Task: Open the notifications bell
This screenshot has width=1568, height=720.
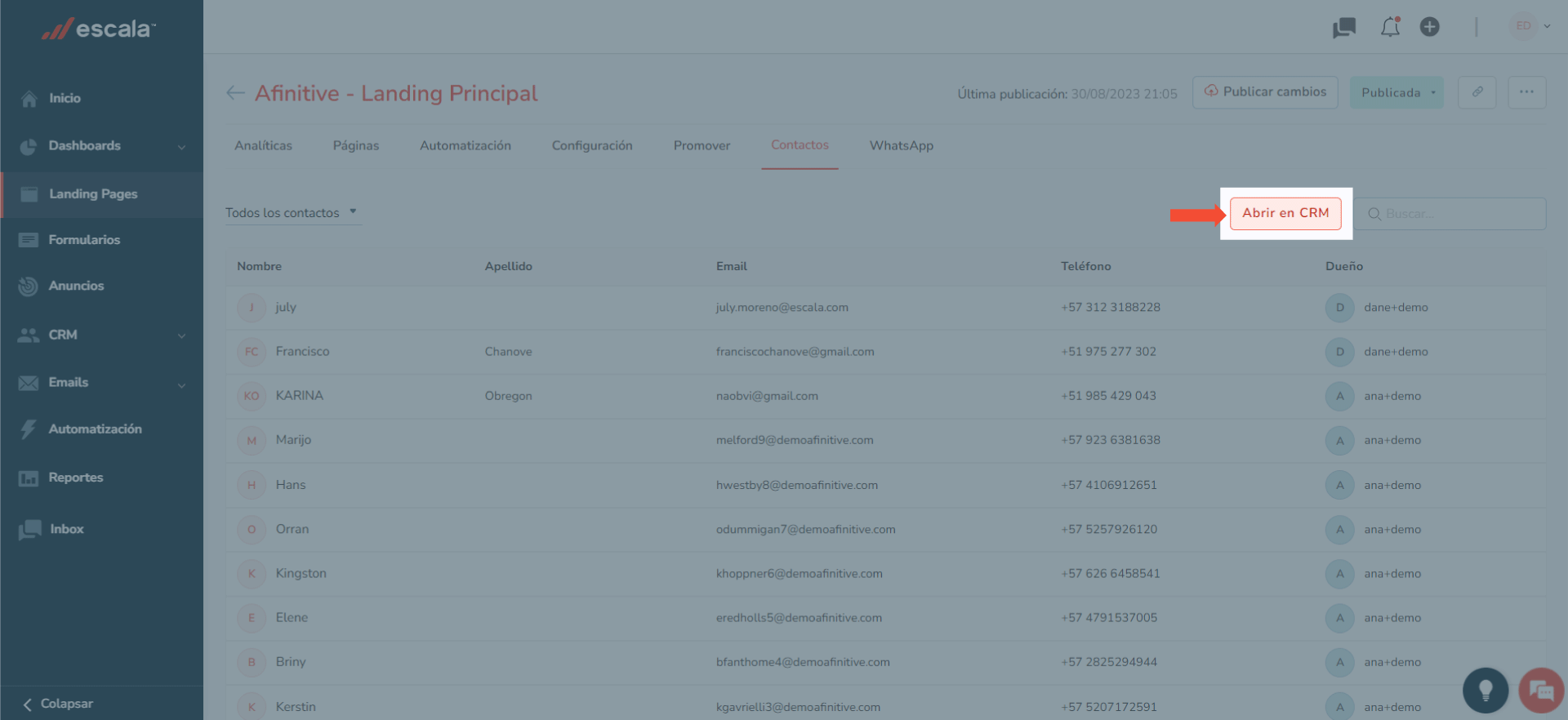Action: [x=1390, y=27]
